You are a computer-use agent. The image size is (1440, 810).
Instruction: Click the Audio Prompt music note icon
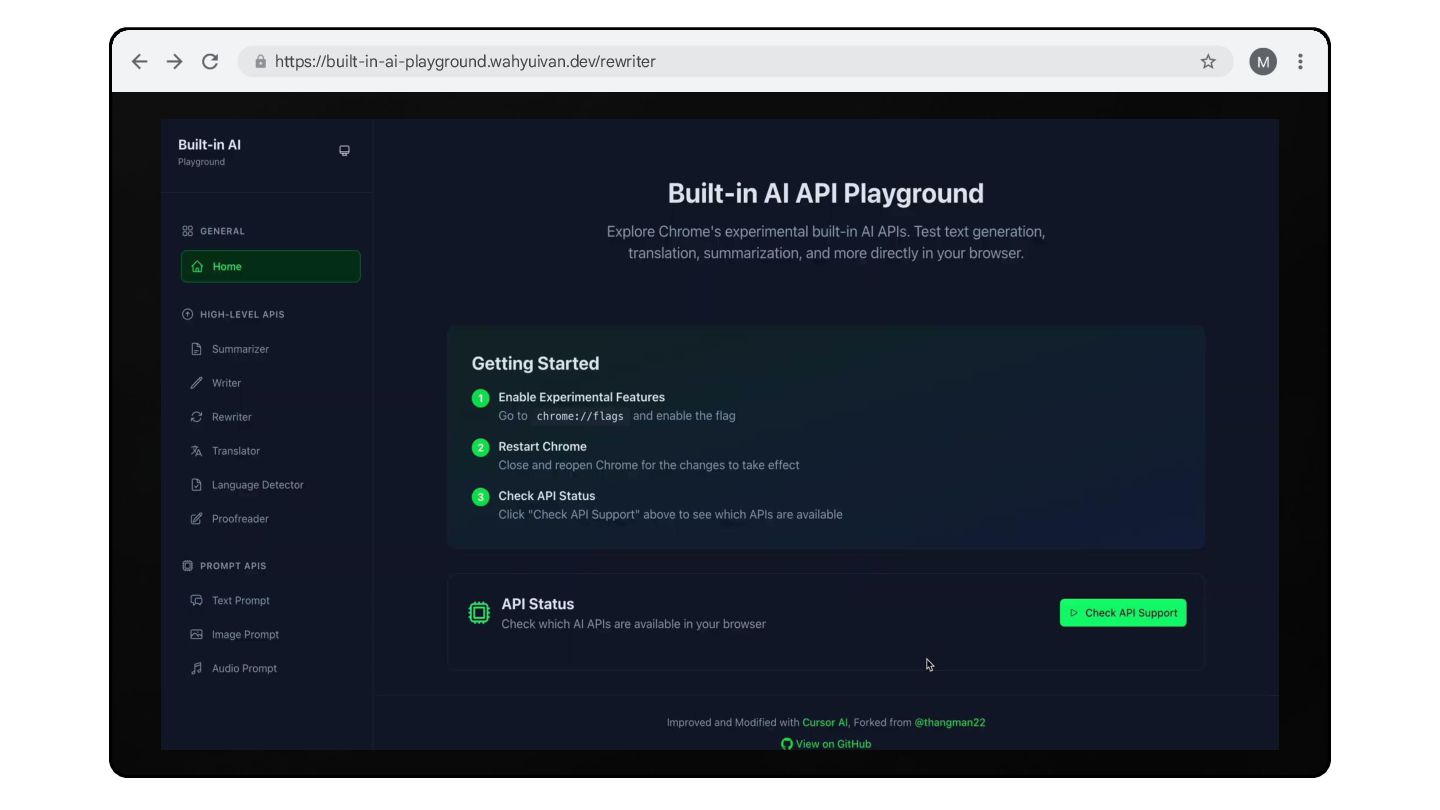(x=197, y=669)
